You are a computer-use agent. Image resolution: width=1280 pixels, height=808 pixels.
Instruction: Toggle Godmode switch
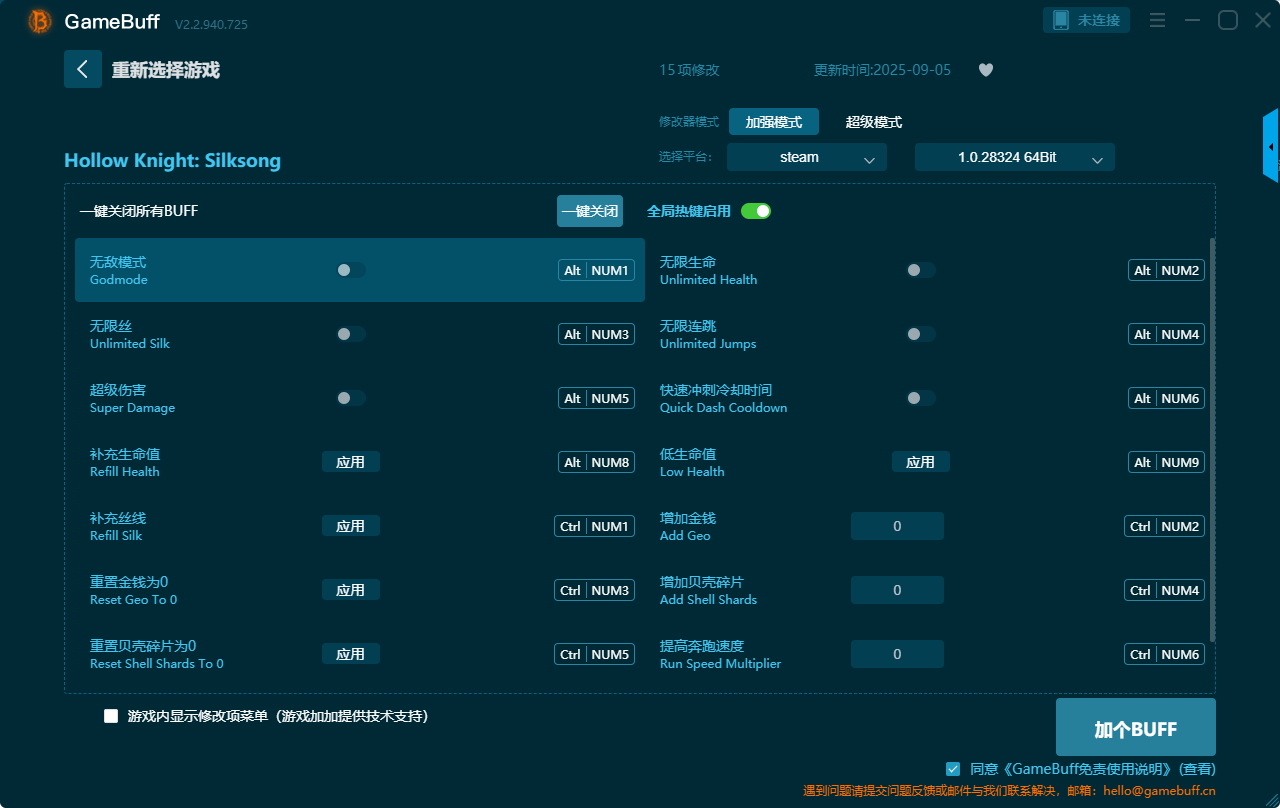(350, 270)
